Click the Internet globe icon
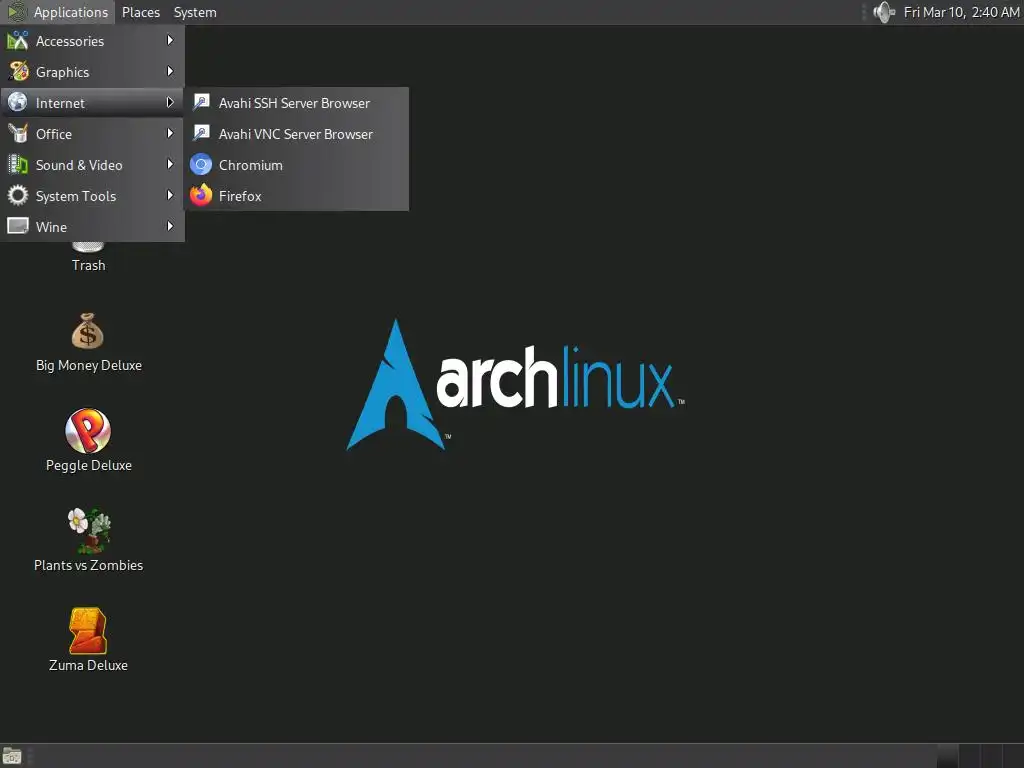The image size is (1024, 768). coord(18,103)
